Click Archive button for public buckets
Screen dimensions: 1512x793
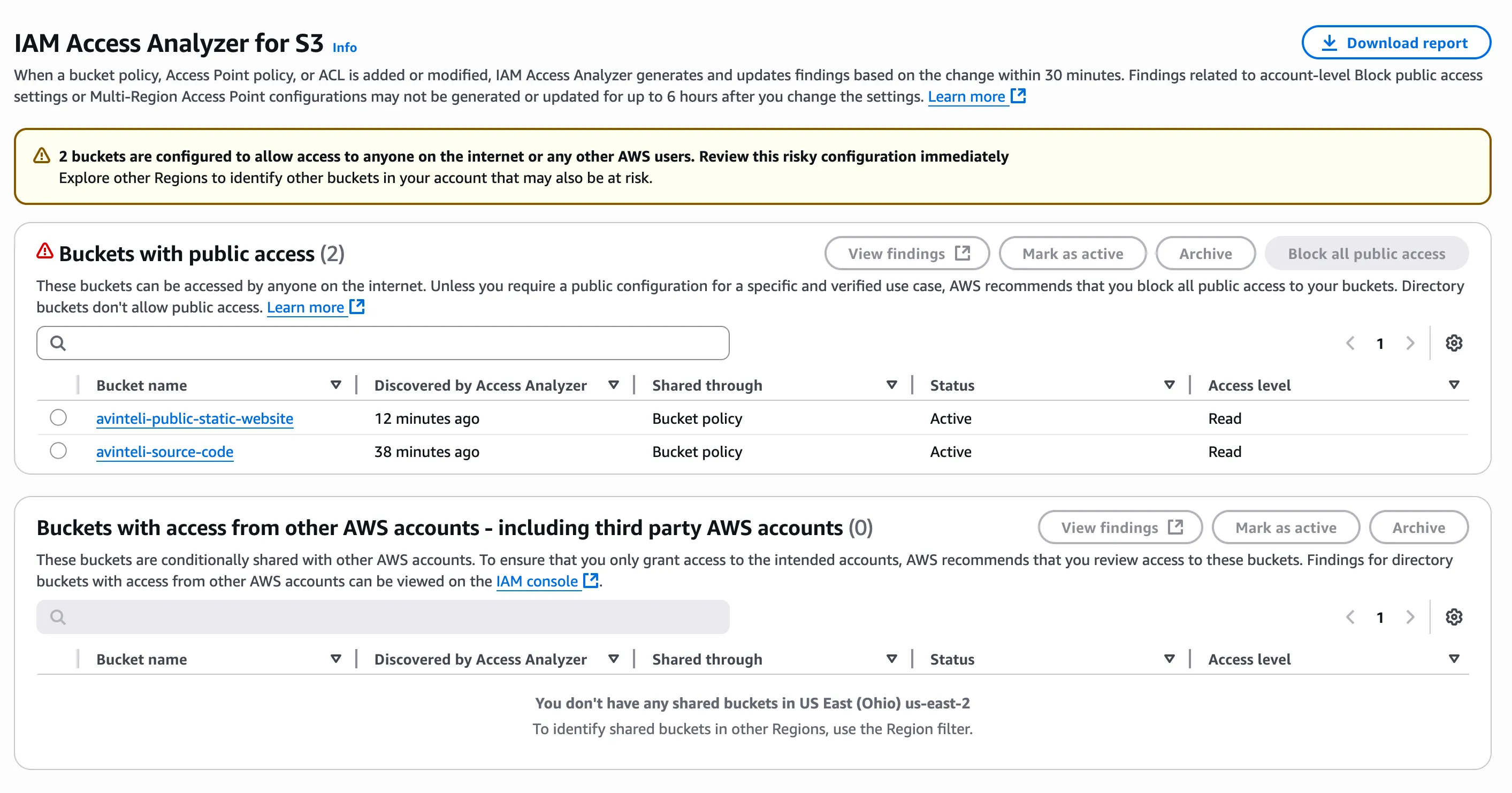click(x=1205, y=254)
